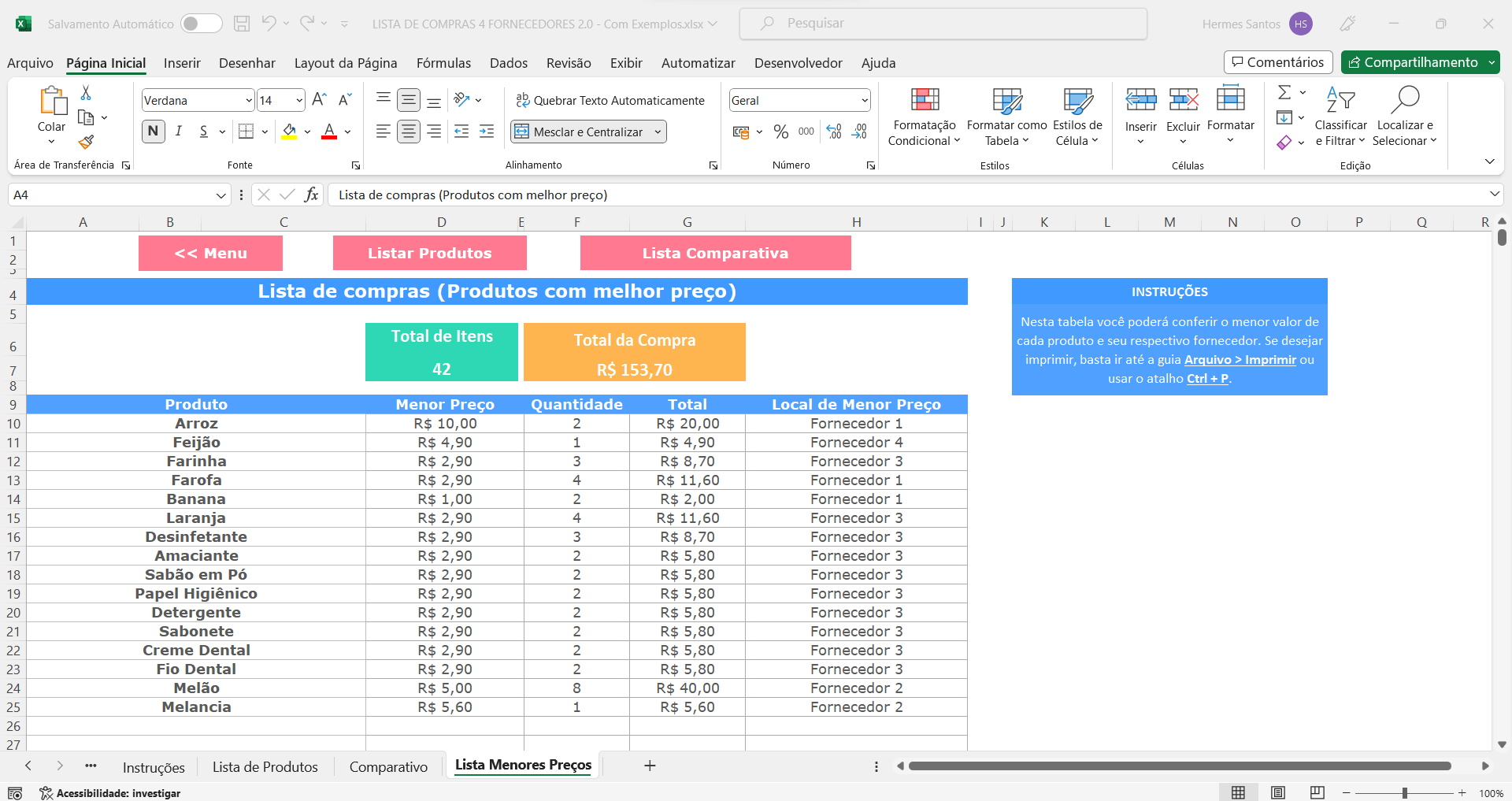Click the Pesquisar search box
The width and height of the screenshot is (1512, 801).
click(943, 24)
